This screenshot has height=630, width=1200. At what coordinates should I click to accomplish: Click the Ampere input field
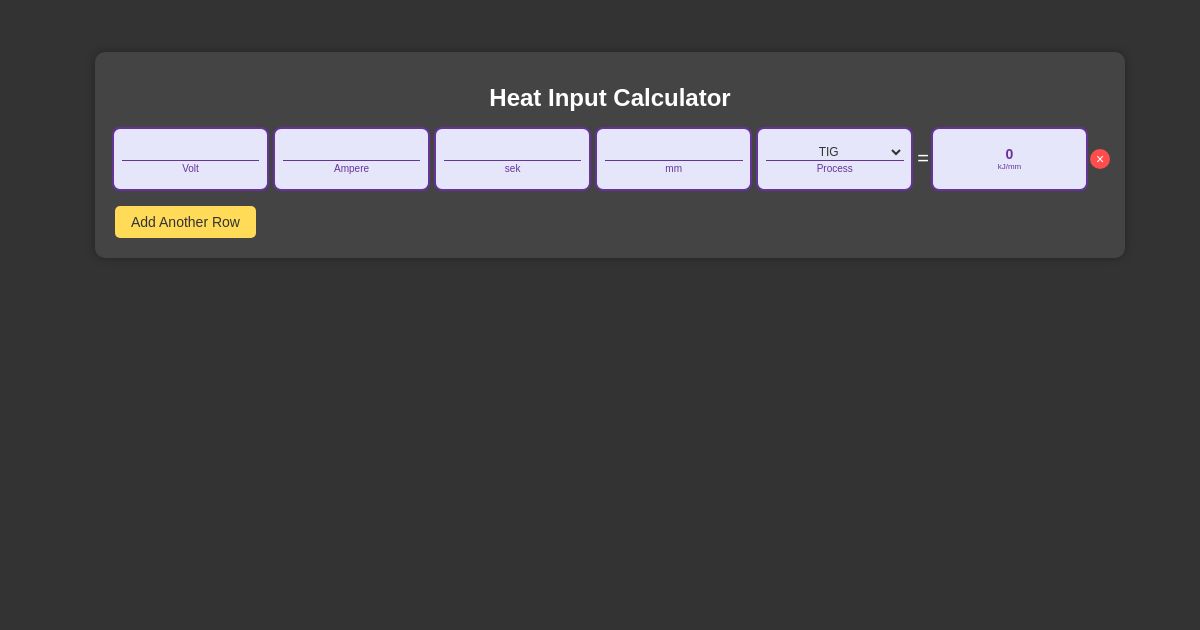[x=351, y=148]
